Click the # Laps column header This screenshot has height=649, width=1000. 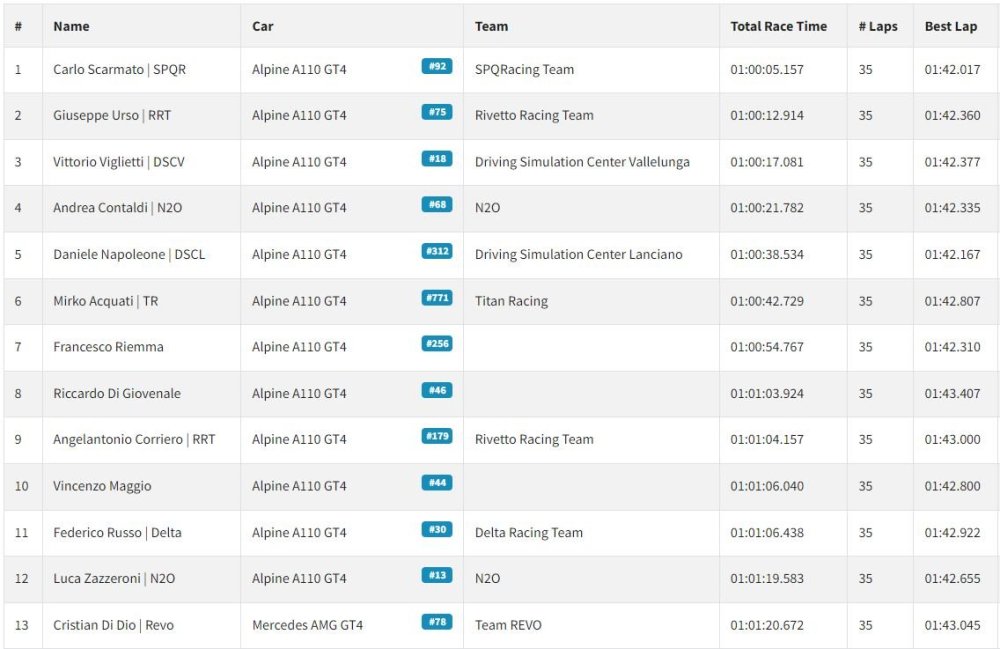pos(878,26)
